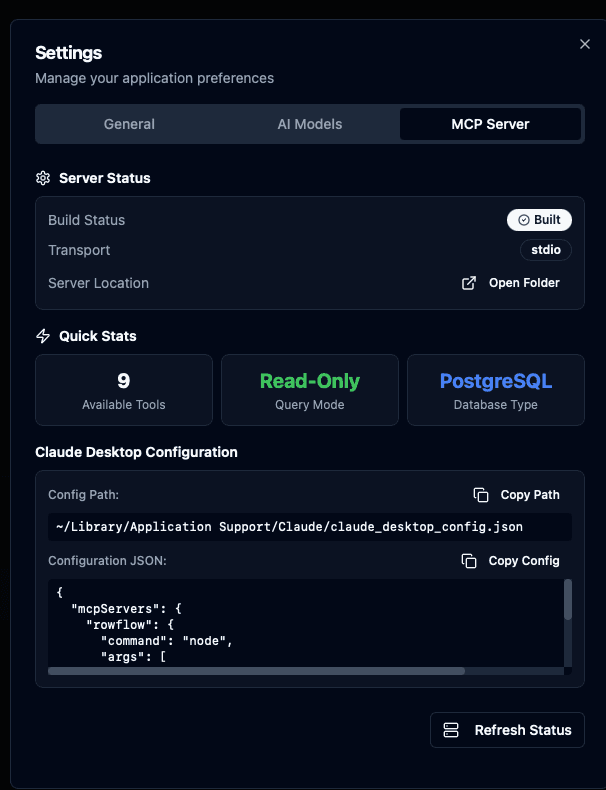Click the Open Folder external link icon
Image resolution: width=606 pixels, height=790 pixels.
pyautogui.click(x=468, y=283)
